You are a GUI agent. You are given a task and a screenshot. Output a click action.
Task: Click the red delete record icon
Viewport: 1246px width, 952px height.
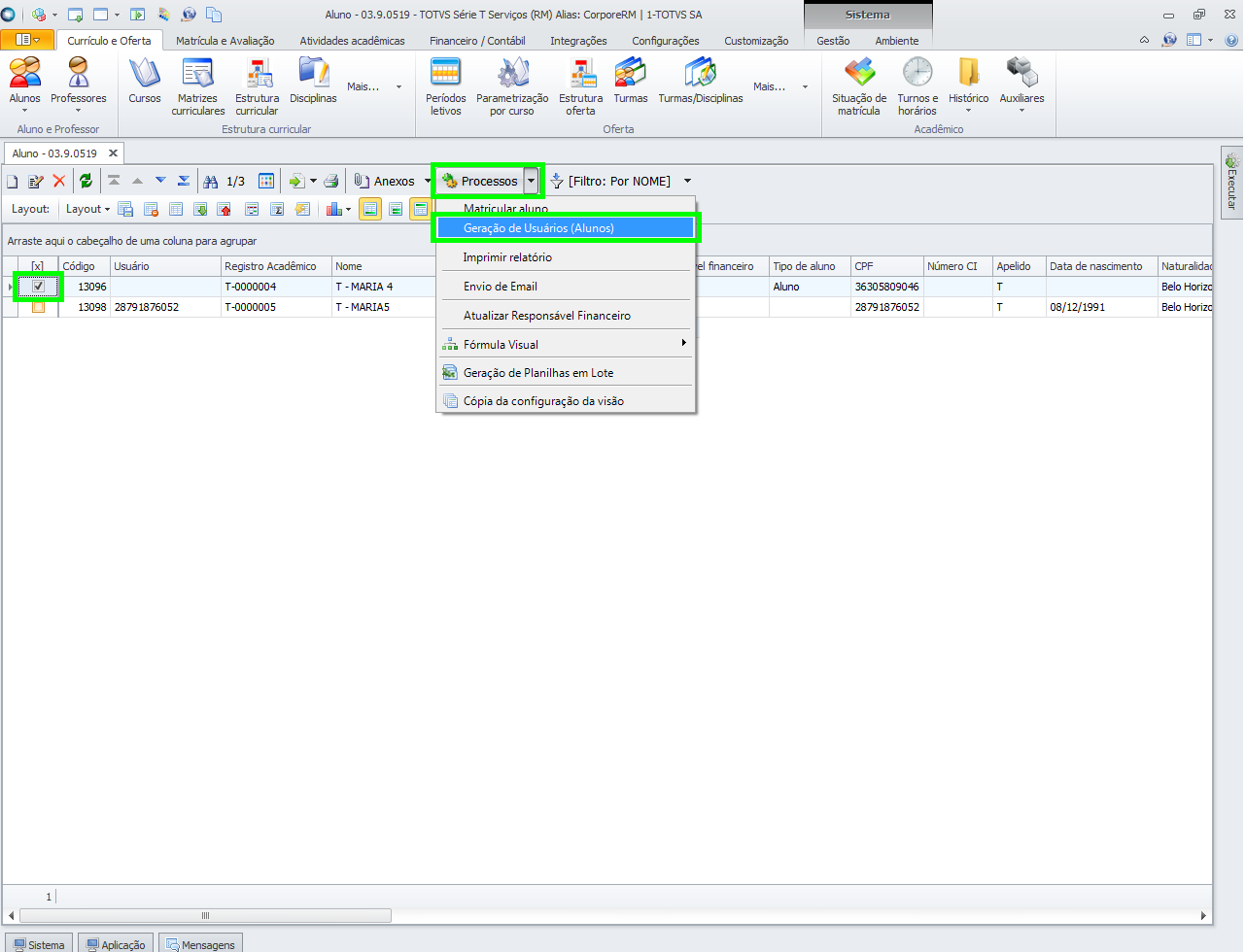point(59,182)
